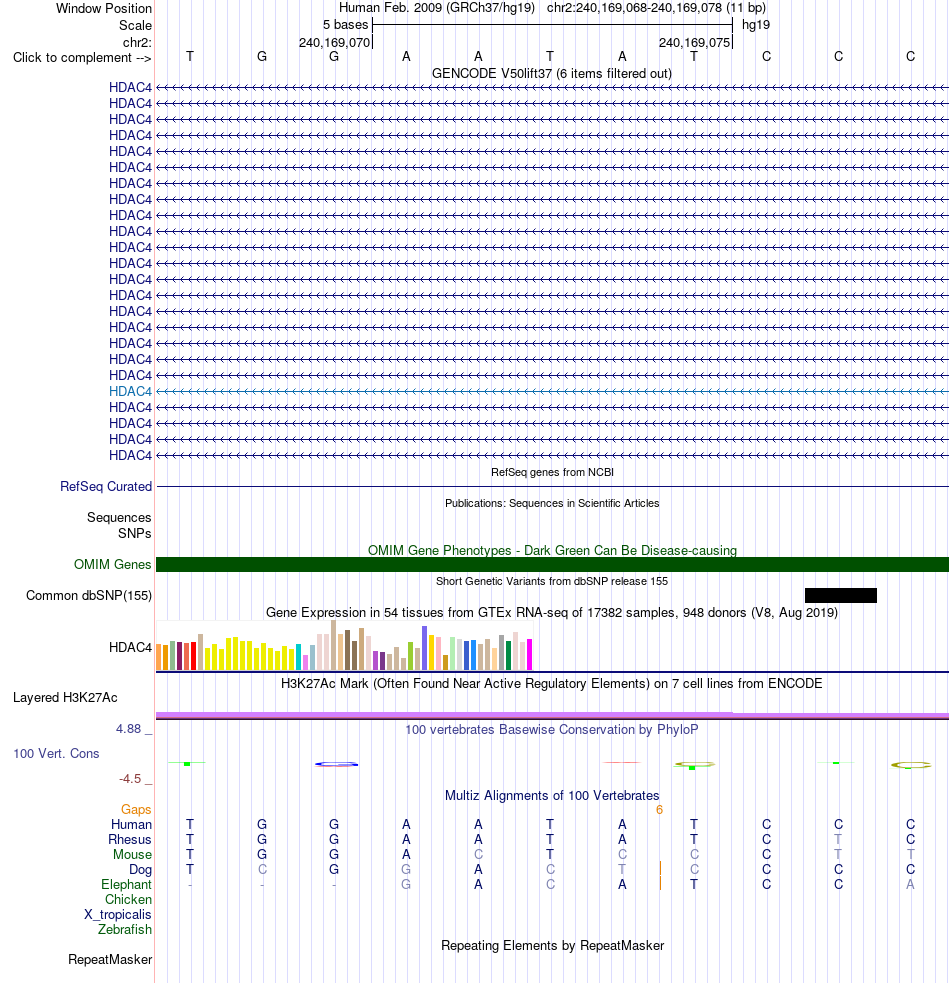The width and height of the screenshot is (950, 983).
Task: Click the HDAC4 label beside the GTEx chart
Action: tap(130, 648)
